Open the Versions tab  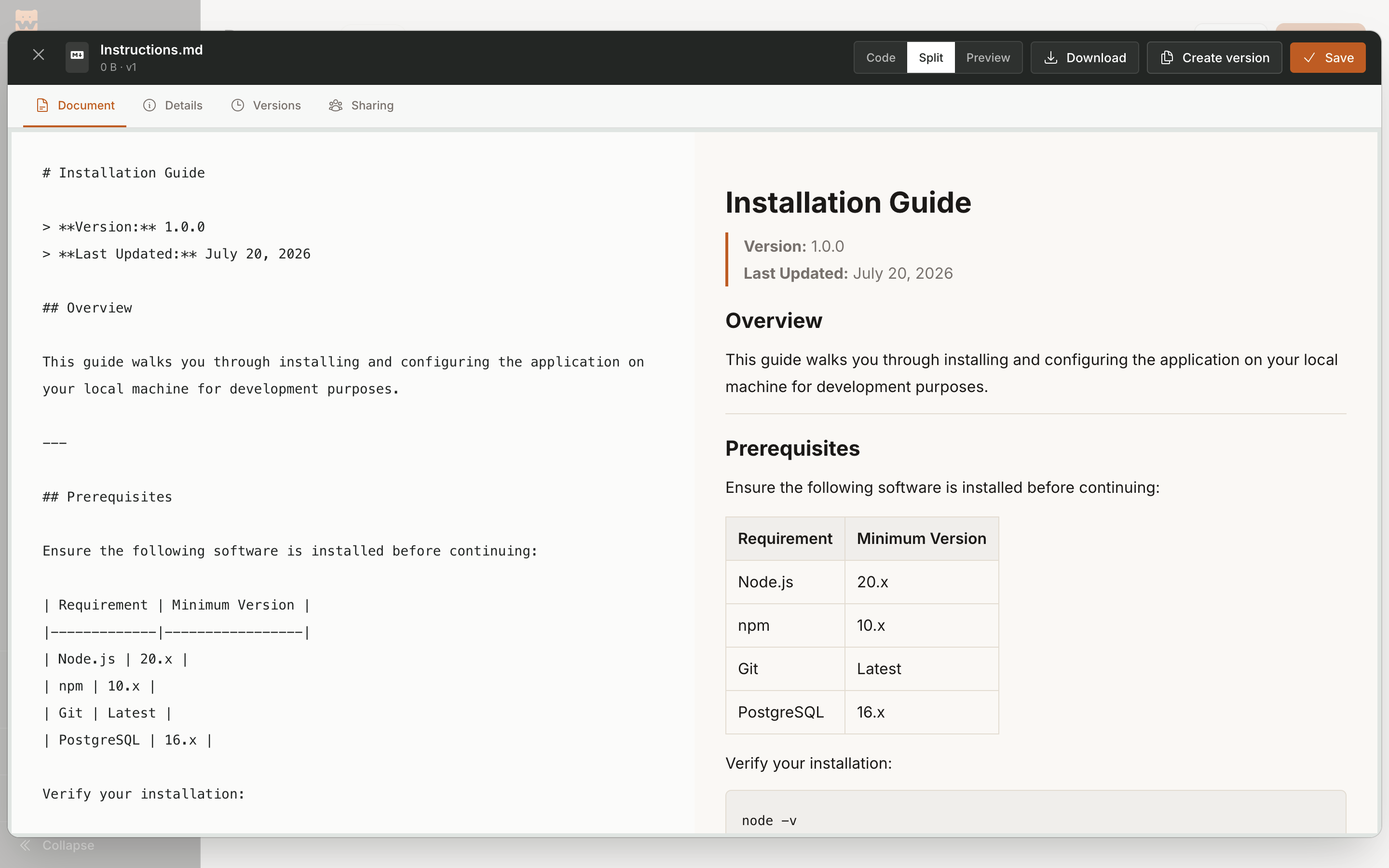266,106
